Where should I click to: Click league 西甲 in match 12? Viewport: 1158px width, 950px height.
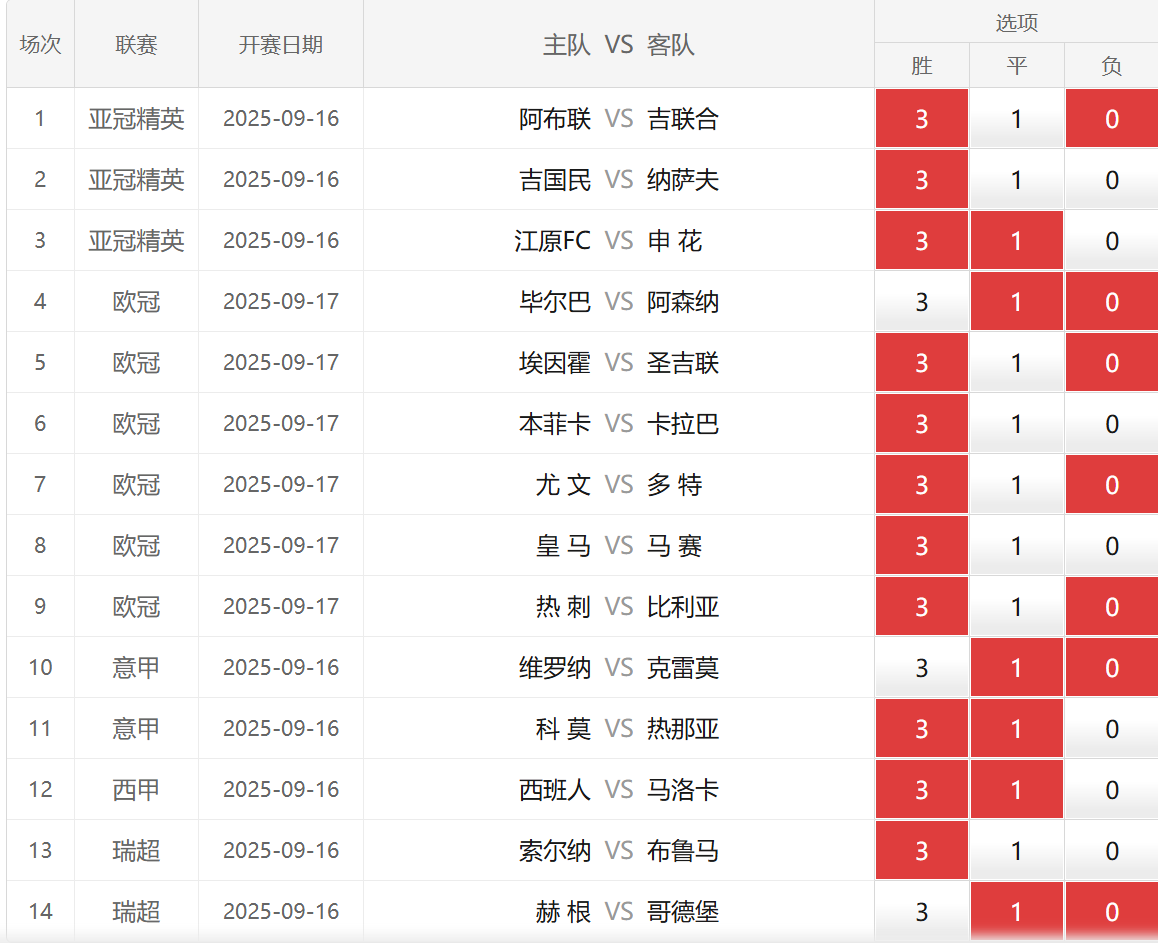[x=137, y=789]
